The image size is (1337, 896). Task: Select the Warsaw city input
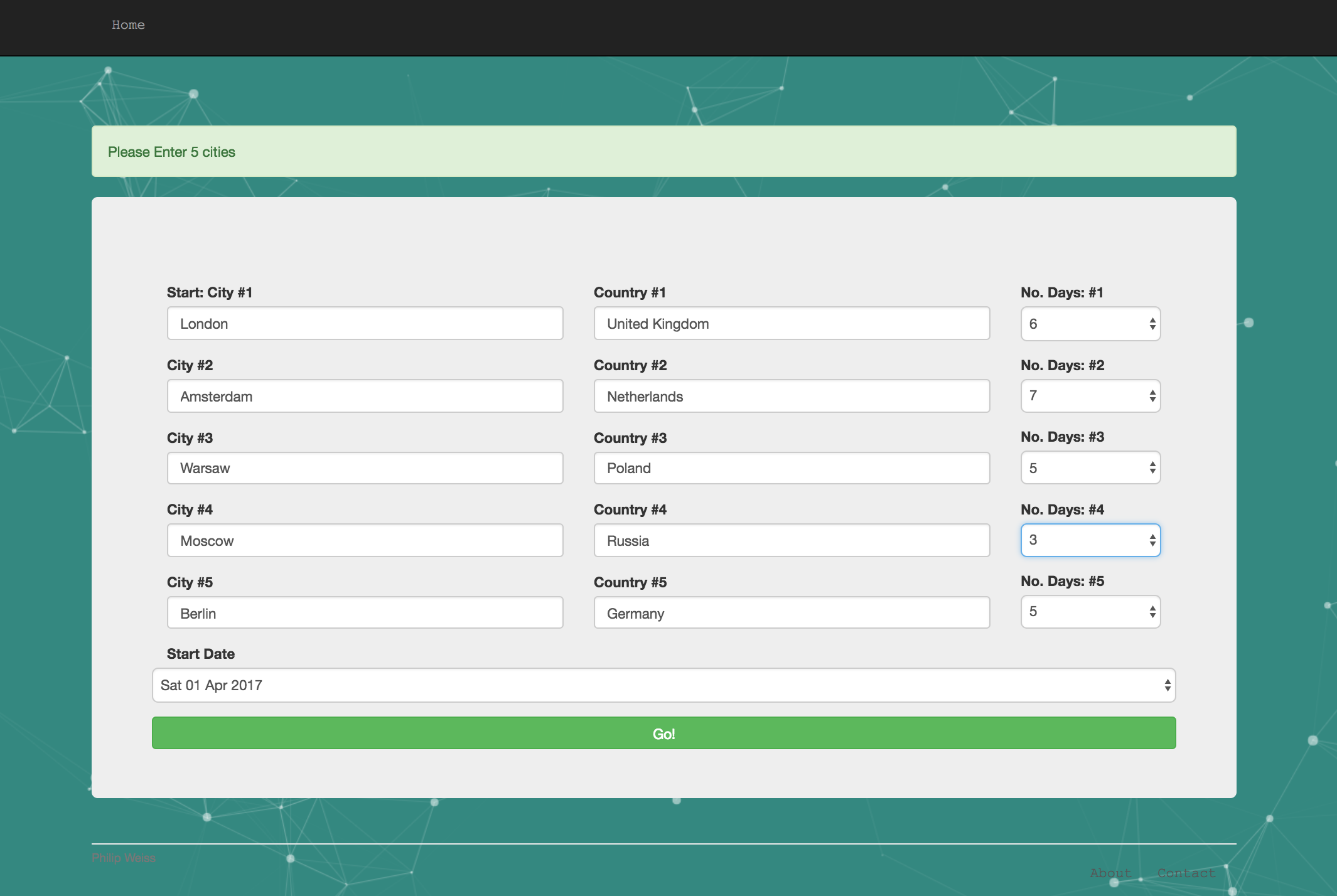pyautogui.click(x=365, y=468)
